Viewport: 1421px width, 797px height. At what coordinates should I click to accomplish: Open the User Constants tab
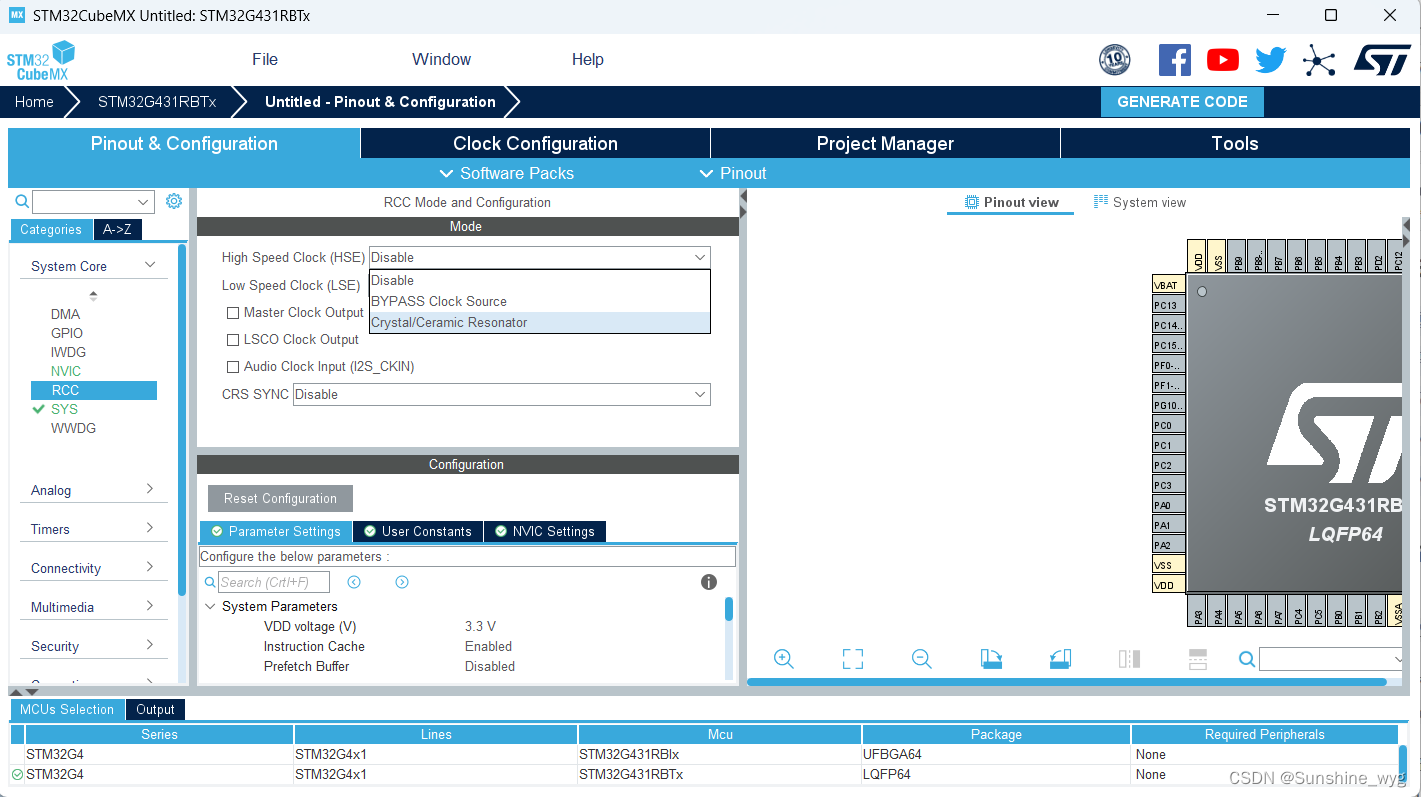(417, 531)
